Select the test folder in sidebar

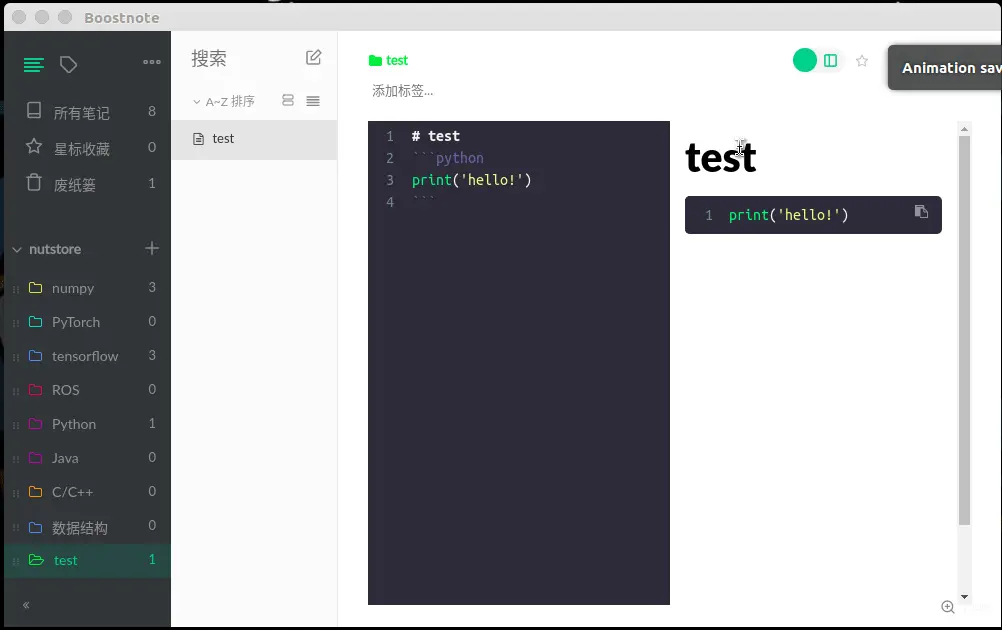click(x=88, y=560)
